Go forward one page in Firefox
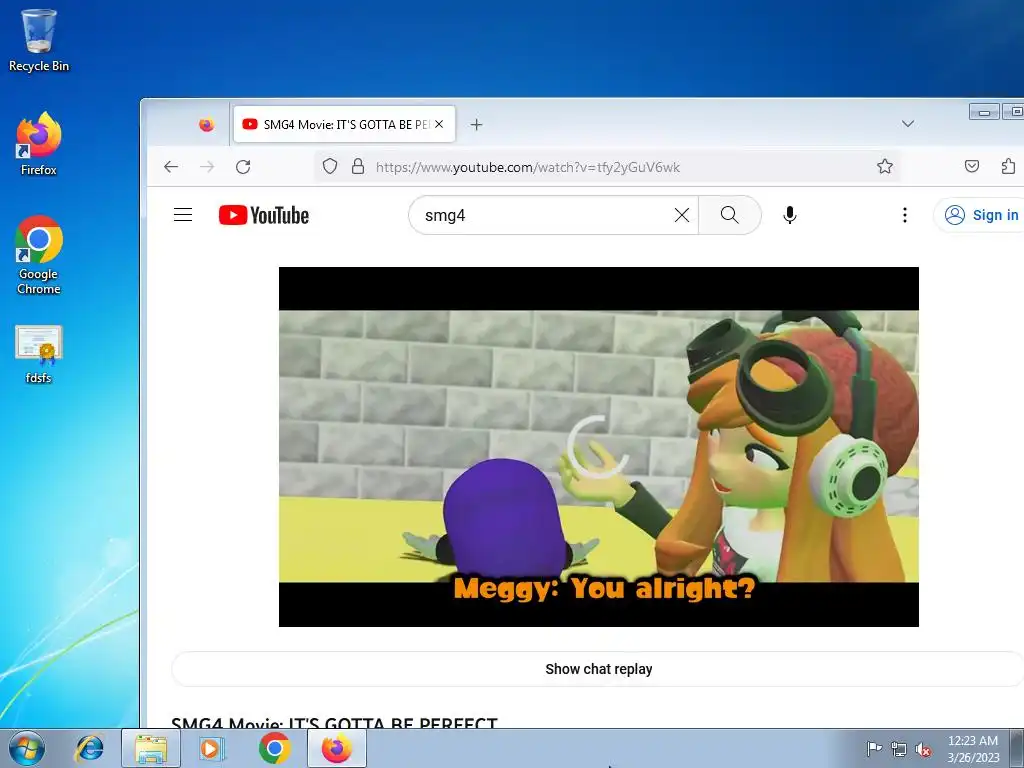 click(207, 167)
